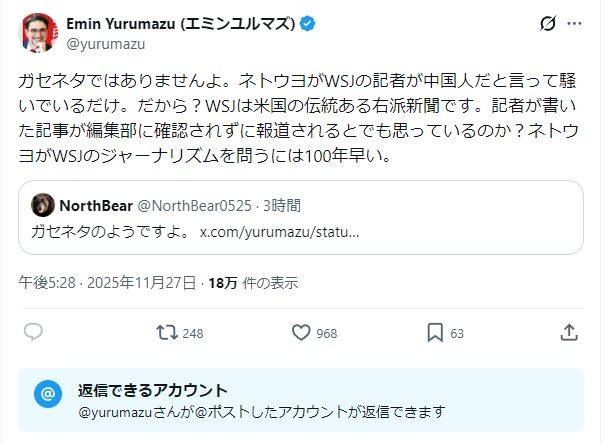613x443 pixels.
Task: Open the NorthBear name in quoted post
Action: coord(96,206)
